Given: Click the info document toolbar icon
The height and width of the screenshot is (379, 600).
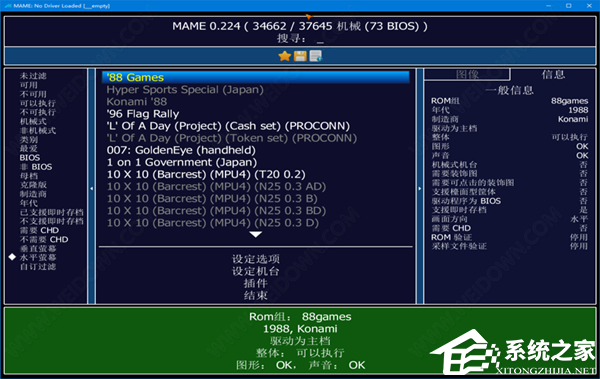Looking at the screenshot, I should coord(316,56).
